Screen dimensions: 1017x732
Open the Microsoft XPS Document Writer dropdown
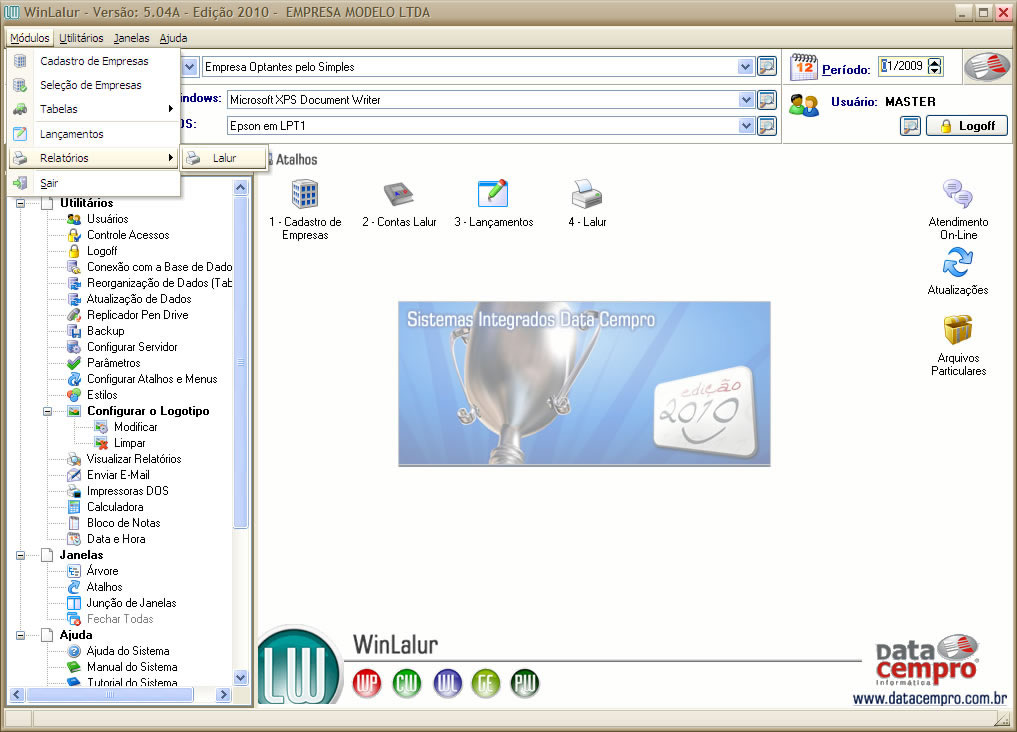tap(745, 99)
